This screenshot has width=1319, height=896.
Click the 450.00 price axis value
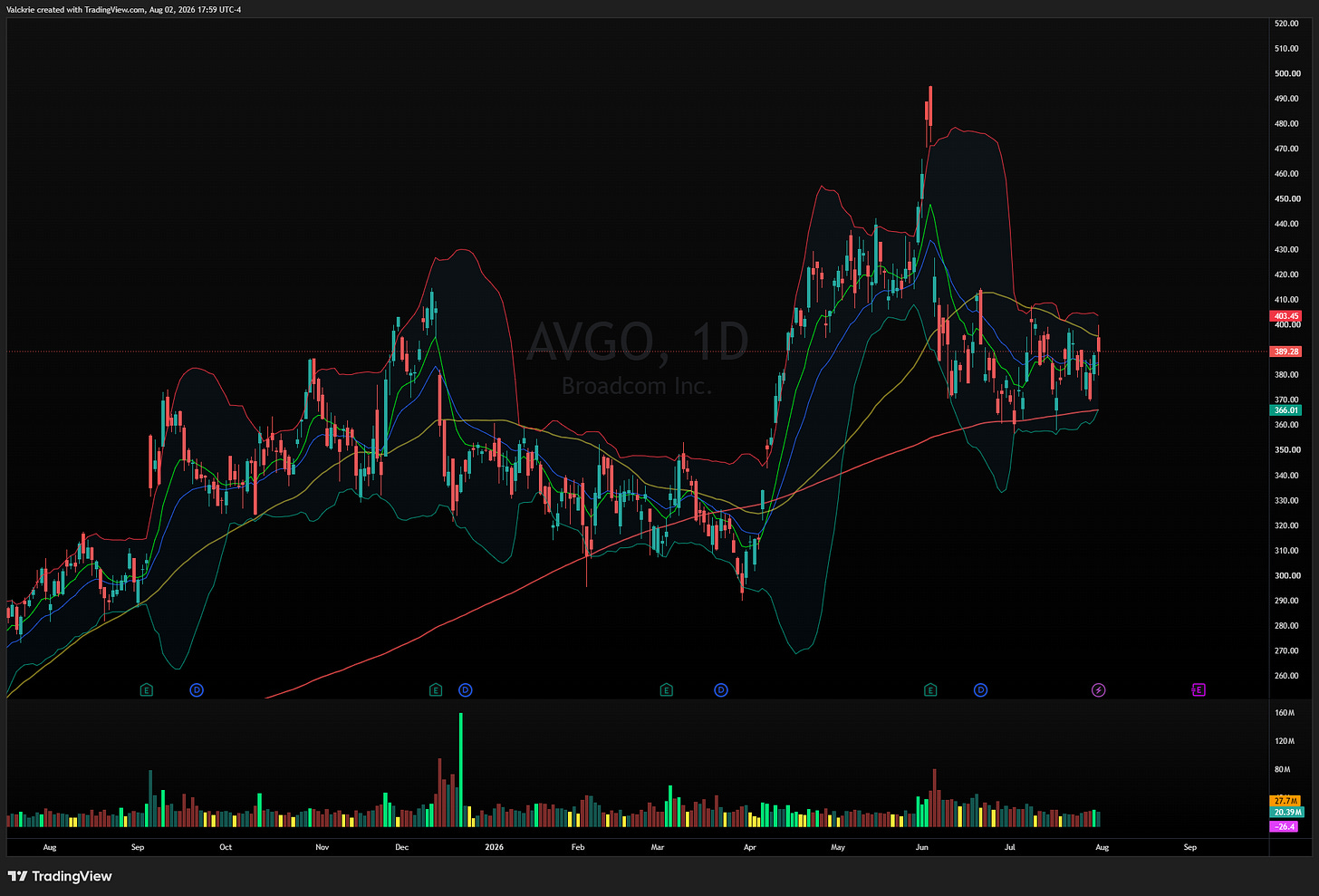coord(1286,198)
